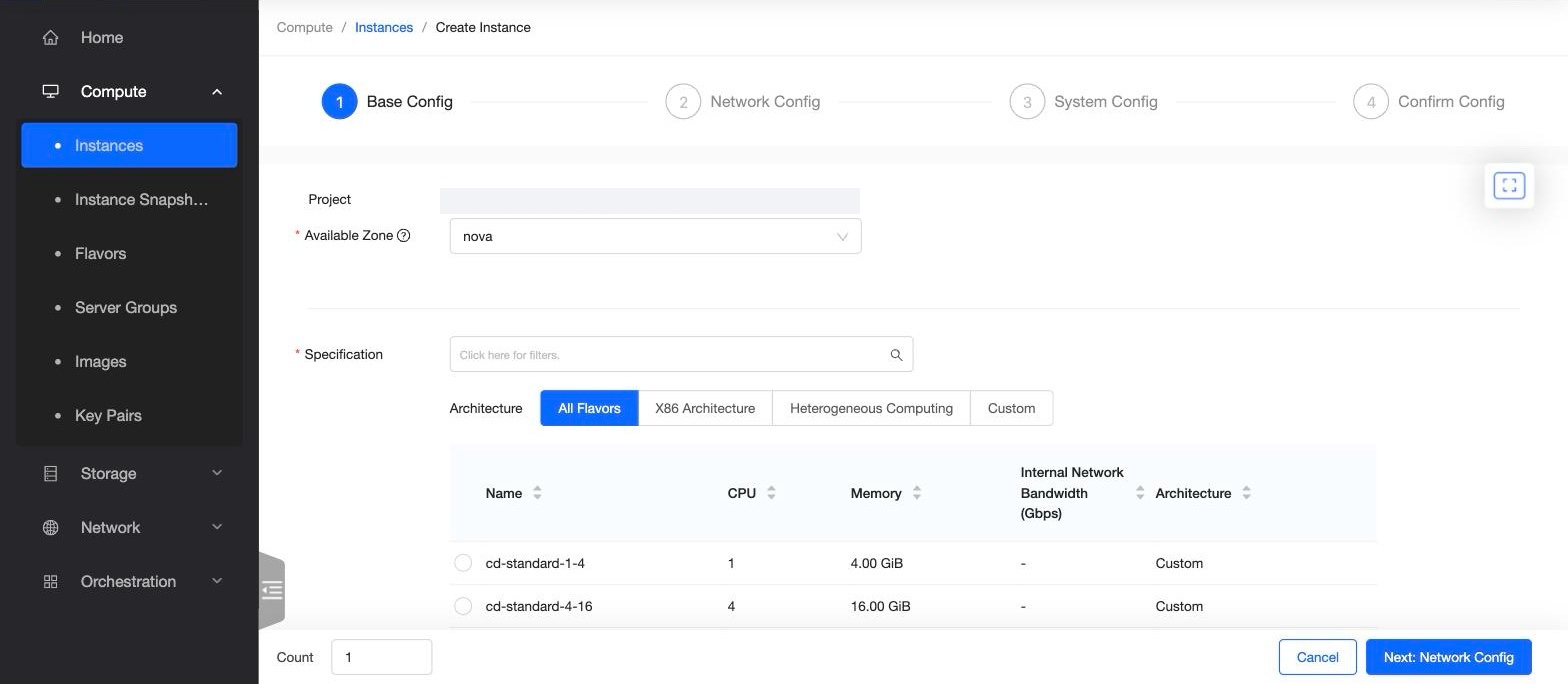Click the Cancel button
Screen dimensions: 1568x684
[x=1317, y=657]
